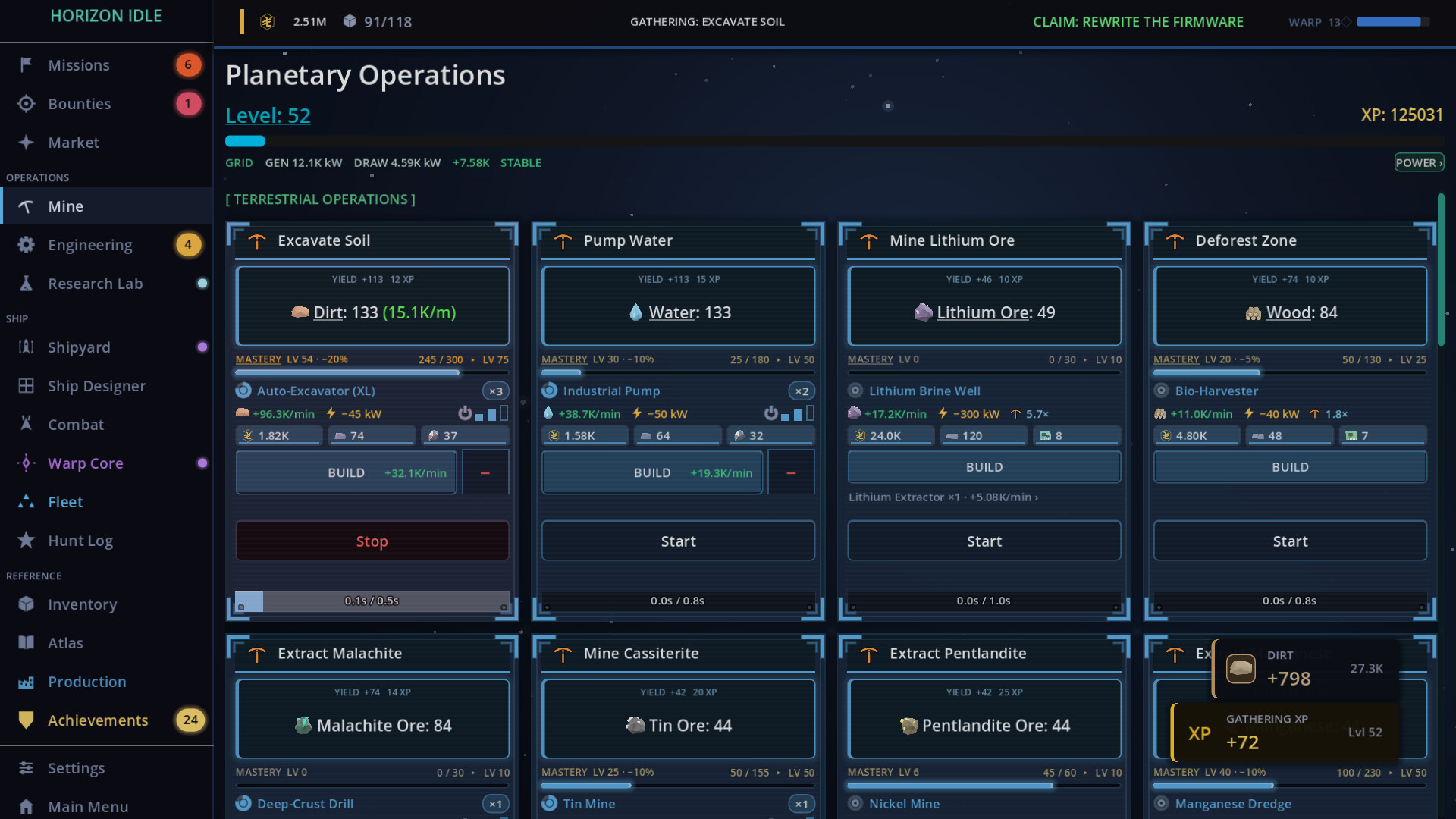This screenshot has width=1456, height=819.
Task: Toggle power for Auto-Excavator (XL)
Action: click(x=465, y=413)
